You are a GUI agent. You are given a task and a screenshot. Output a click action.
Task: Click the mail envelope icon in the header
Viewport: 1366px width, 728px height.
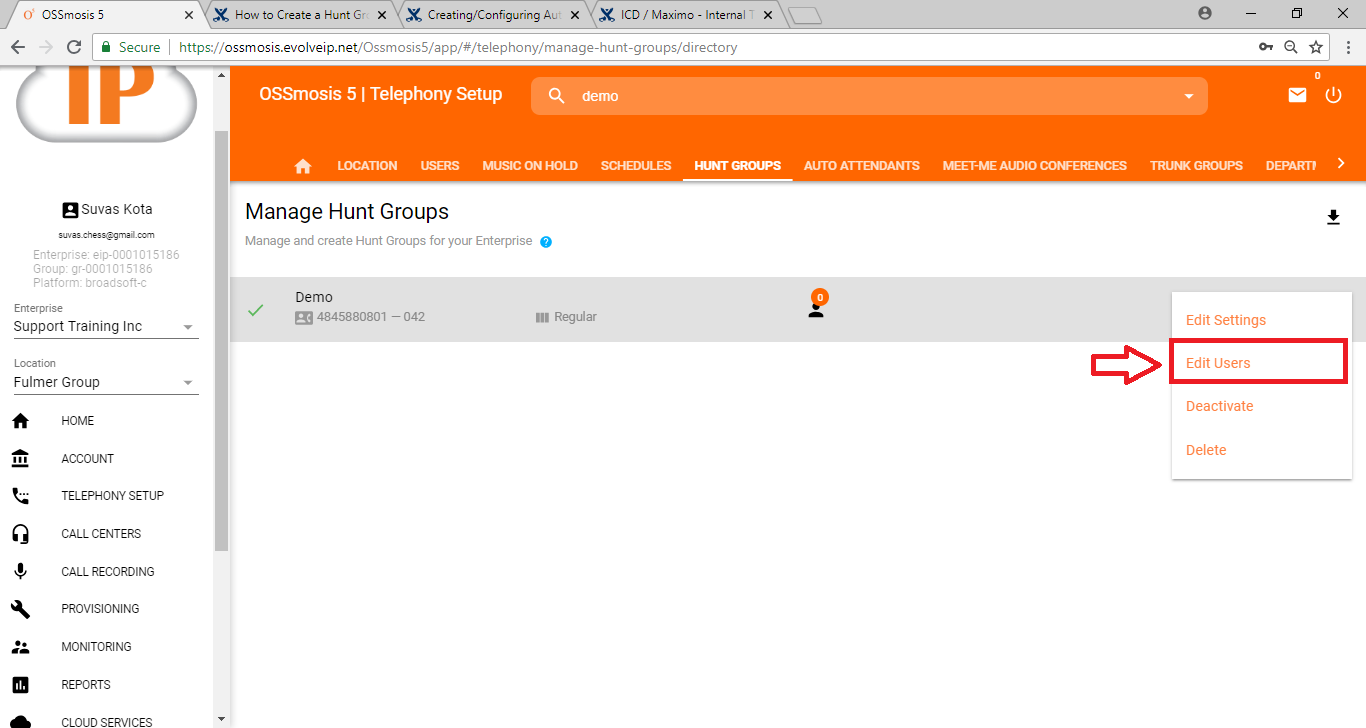point(1297,95)
